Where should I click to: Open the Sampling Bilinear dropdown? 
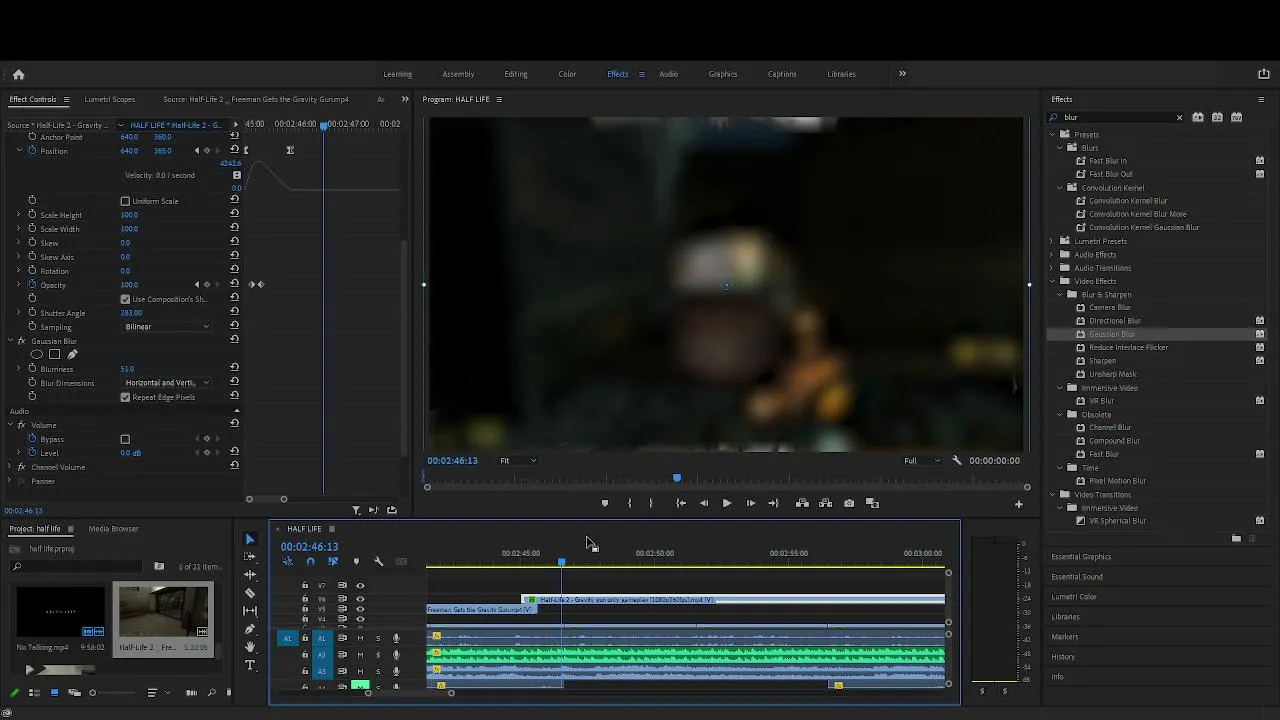click(167, 327)
